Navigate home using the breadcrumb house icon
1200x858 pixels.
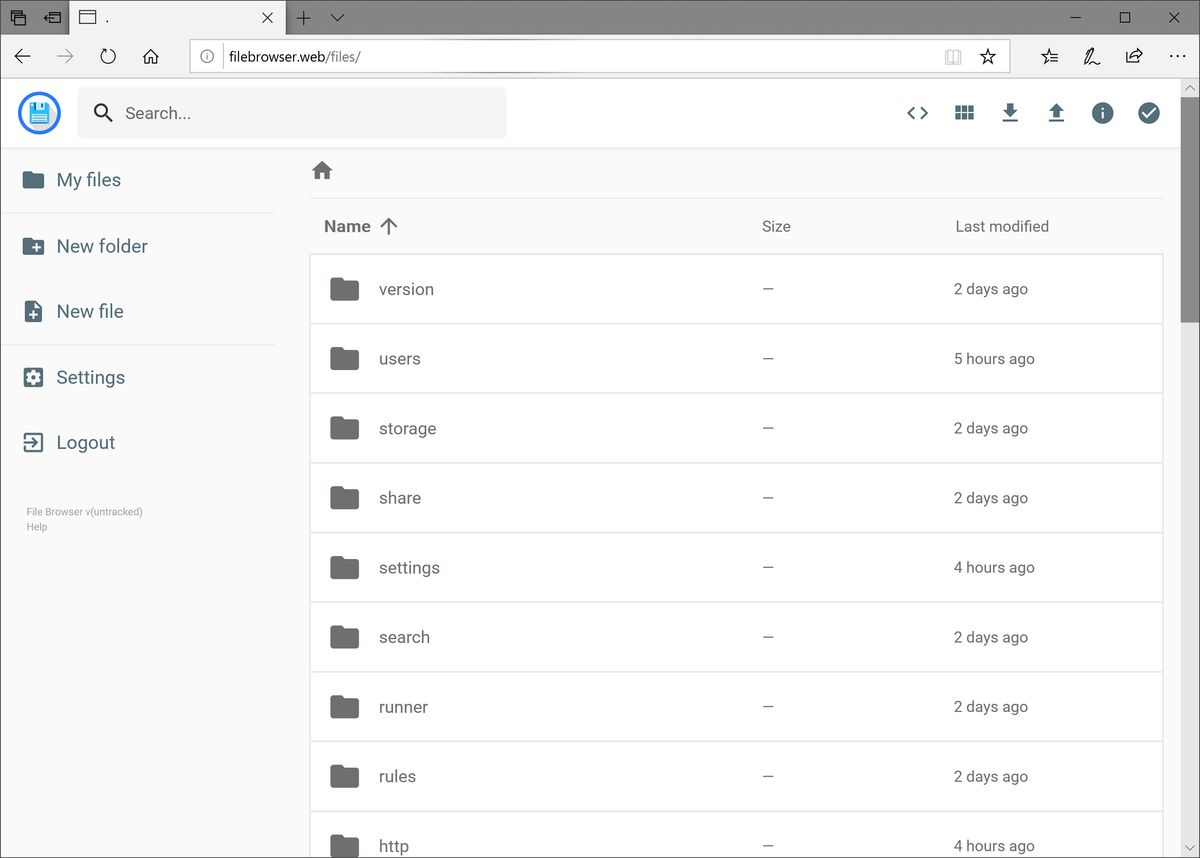pyautogui.click(x=322, y=171)
